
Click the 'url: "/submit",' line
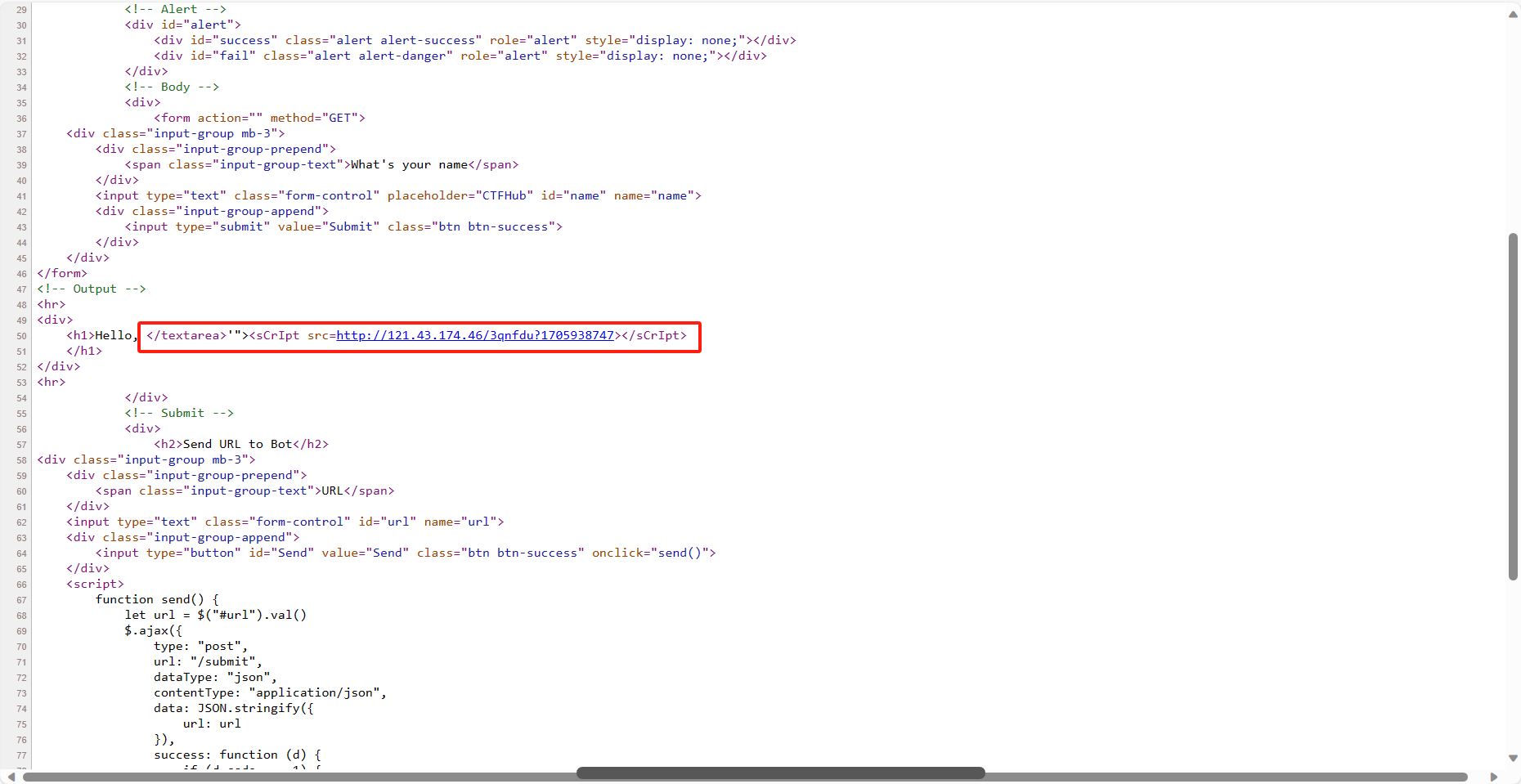point(209,661)
